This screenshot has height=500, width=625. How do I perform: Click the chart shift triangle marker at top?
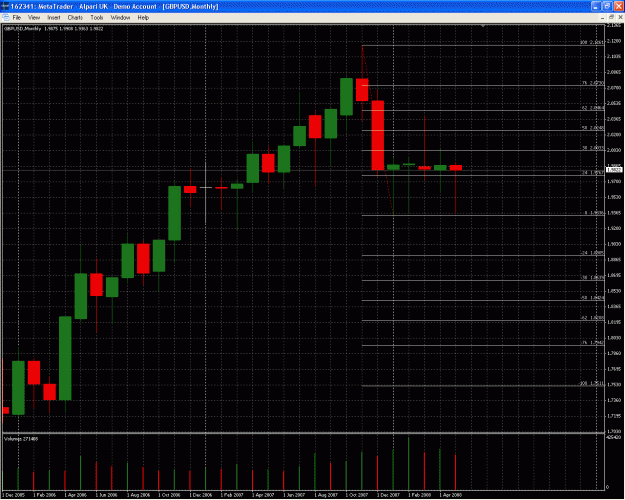point(483,26)
